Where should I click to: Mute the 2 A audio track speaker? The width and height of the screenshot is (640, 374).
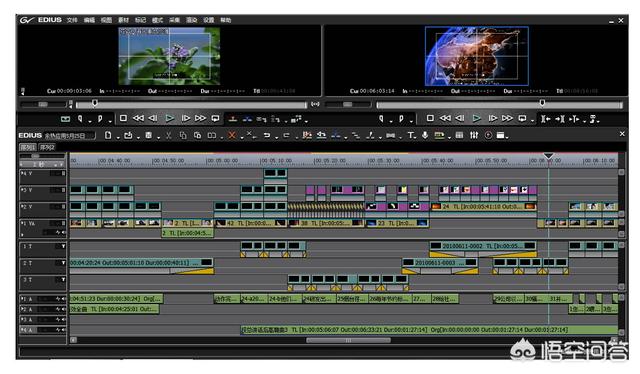63,309
